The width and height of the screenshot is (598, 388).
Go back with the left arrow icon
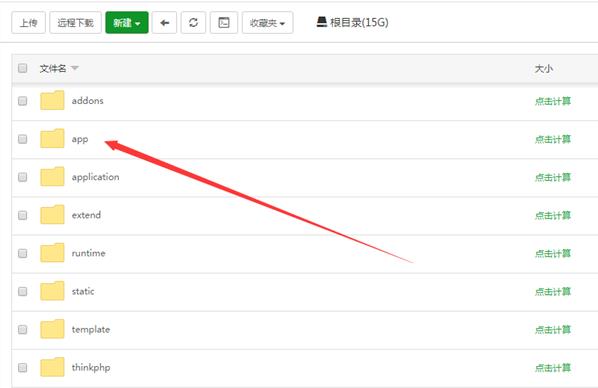pyautogui.click(x=164, y=23)
